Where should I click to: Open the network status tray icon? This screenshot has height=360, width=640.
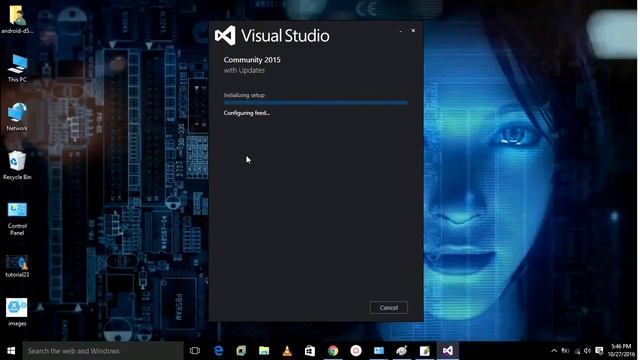point(577,351)
